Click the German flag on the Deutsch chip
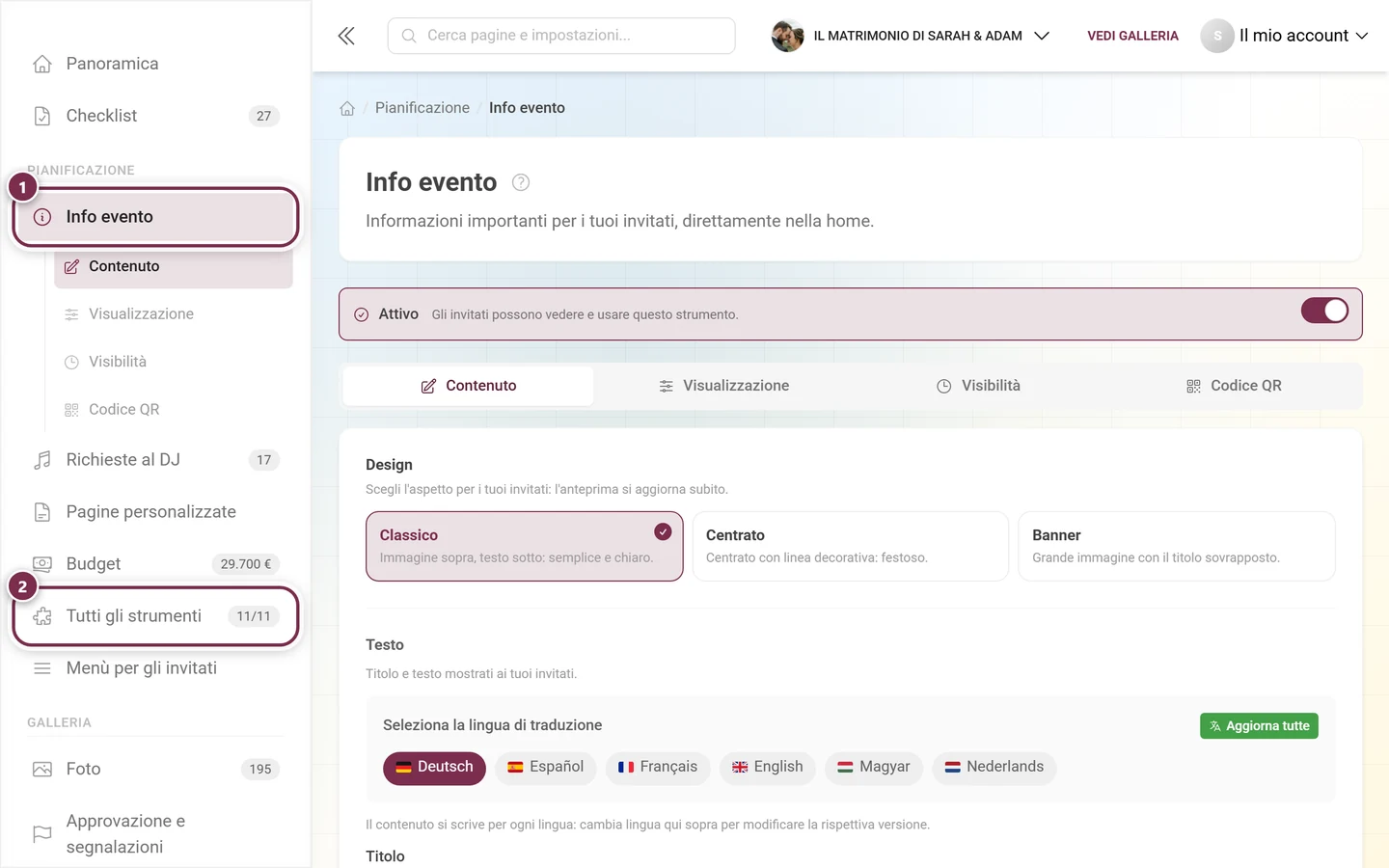Viewport: 1389px width, 868px height. click(404, 768)
